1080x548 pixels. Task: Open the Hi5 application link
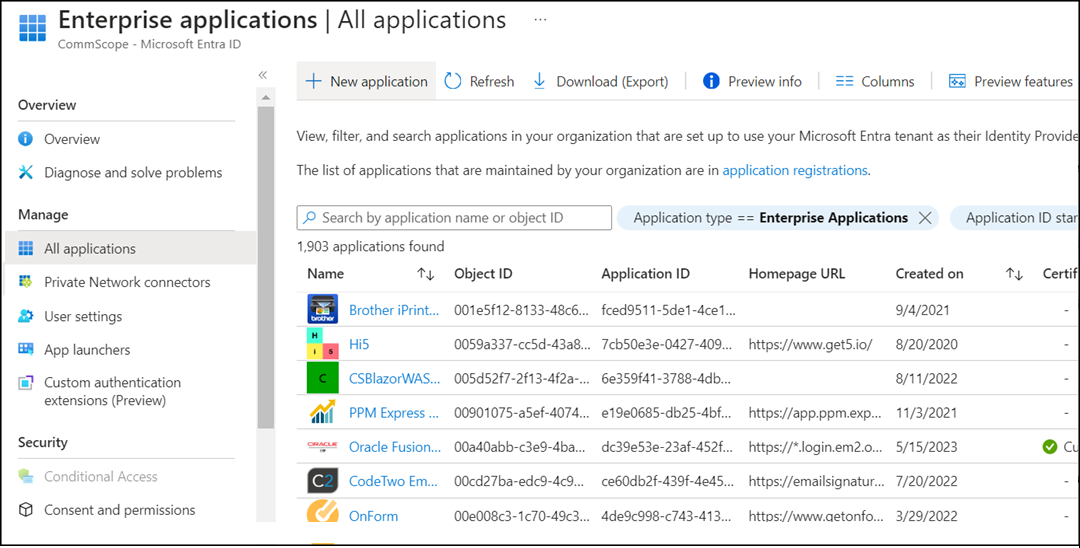point(359,344)
